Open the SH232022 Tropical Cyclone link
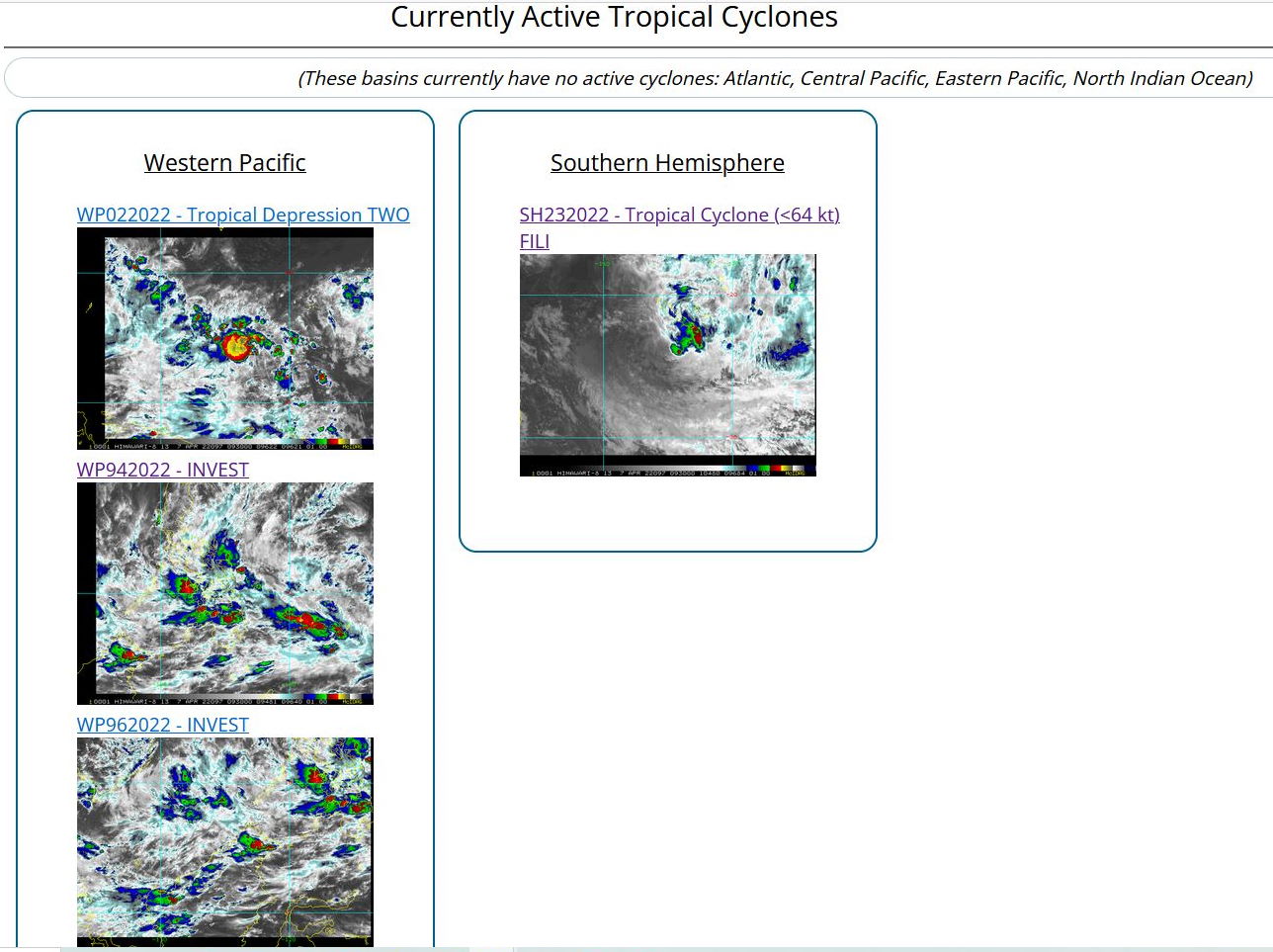Viewport: 1273px width, 952px height. click(679, 215)
